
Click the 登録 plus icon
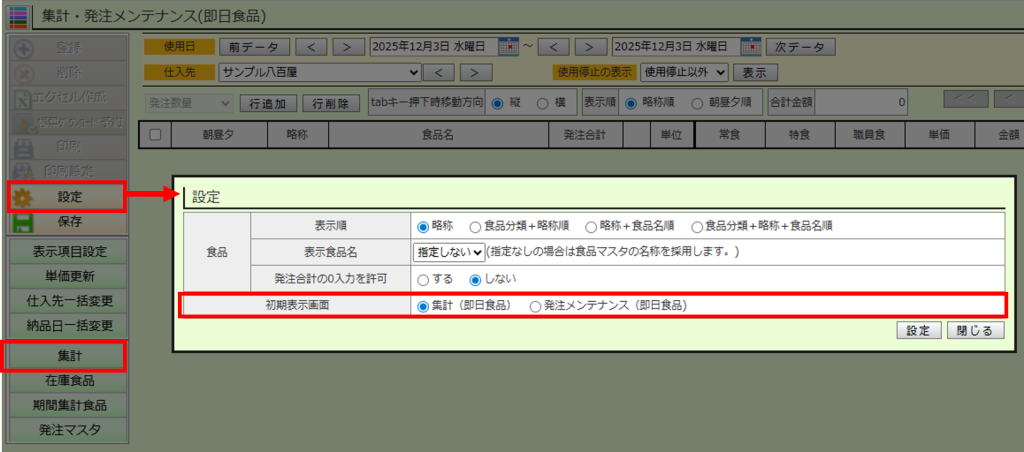pos(24,48)
